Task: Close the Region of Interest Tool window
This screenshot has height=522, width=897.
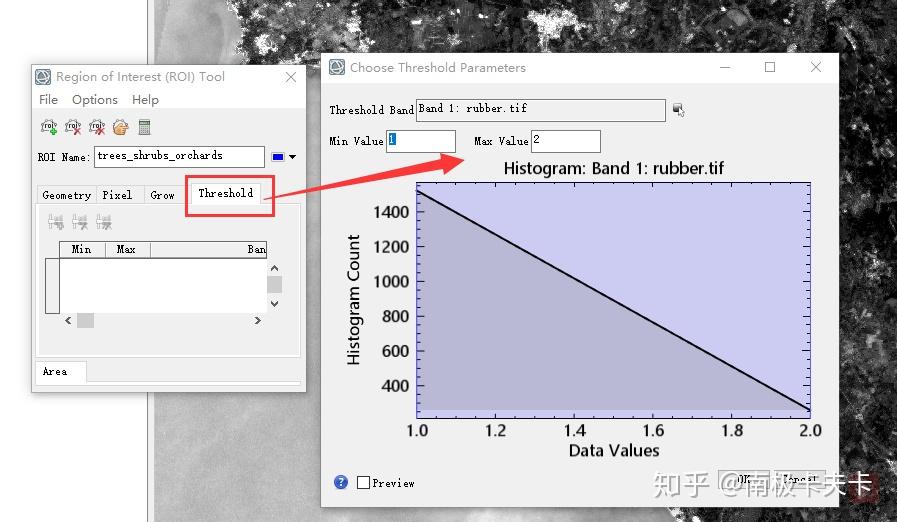Action: click(x=291, y=77)
